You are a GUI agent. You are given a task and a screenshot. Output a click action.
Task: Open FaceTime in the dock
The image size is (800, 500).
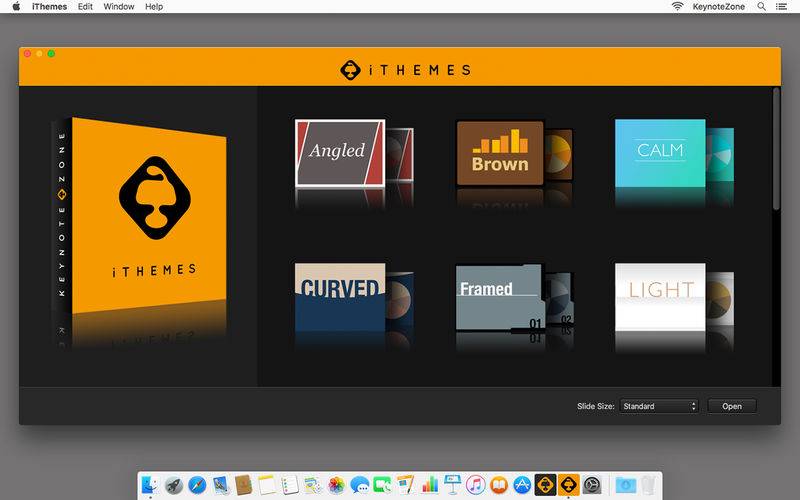pyautogui.click(x=383, y=485)
